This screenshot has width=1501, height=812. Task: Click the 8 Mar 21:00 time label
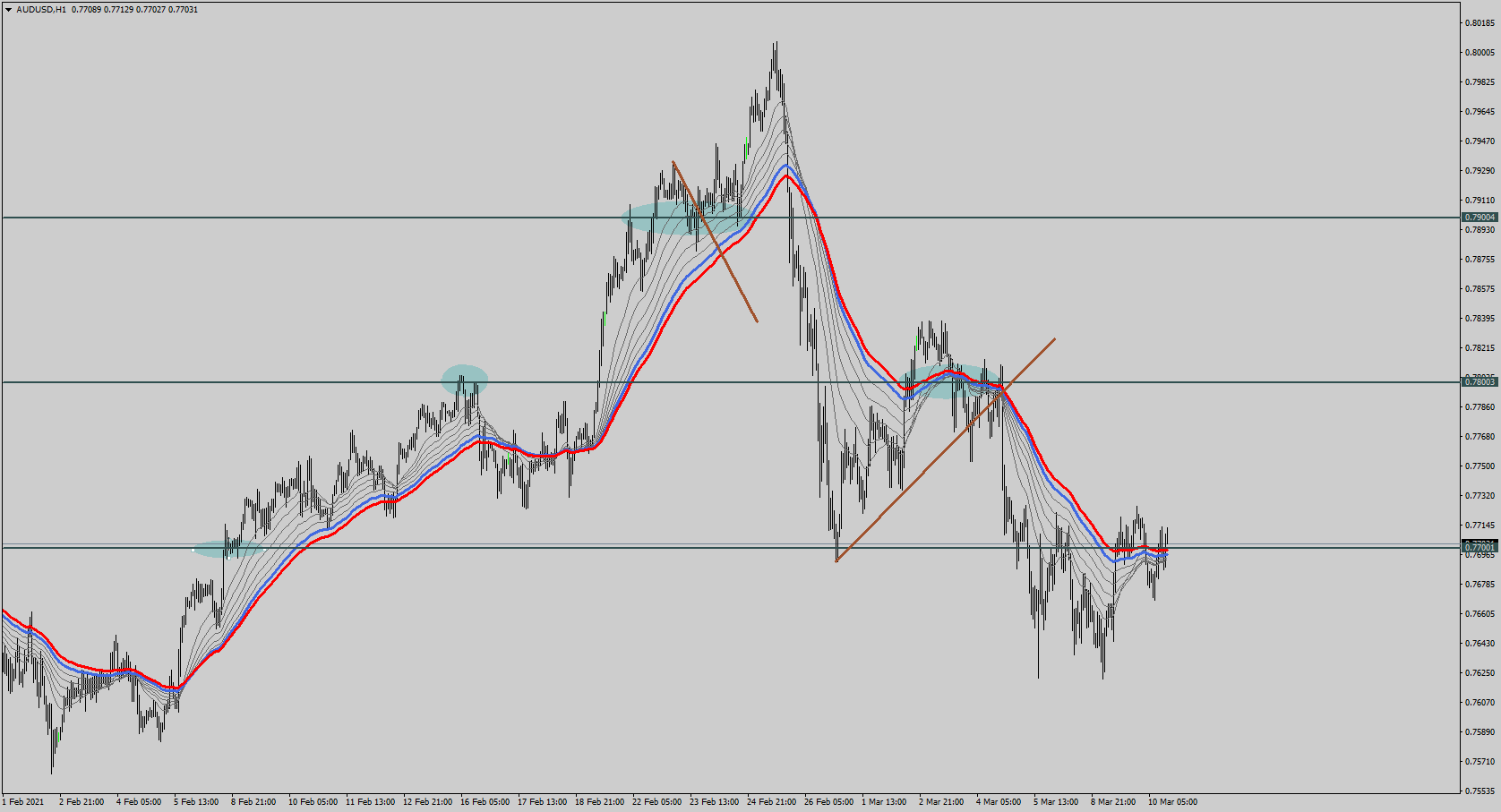coord(1113,802)
